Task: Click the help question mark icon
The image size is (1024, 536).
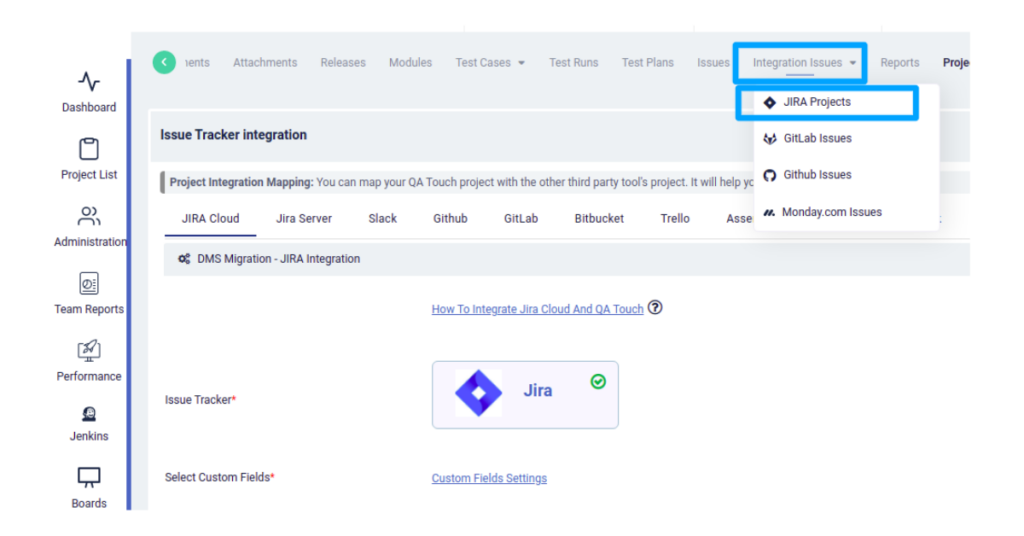Action: click(x=655, y=308)
